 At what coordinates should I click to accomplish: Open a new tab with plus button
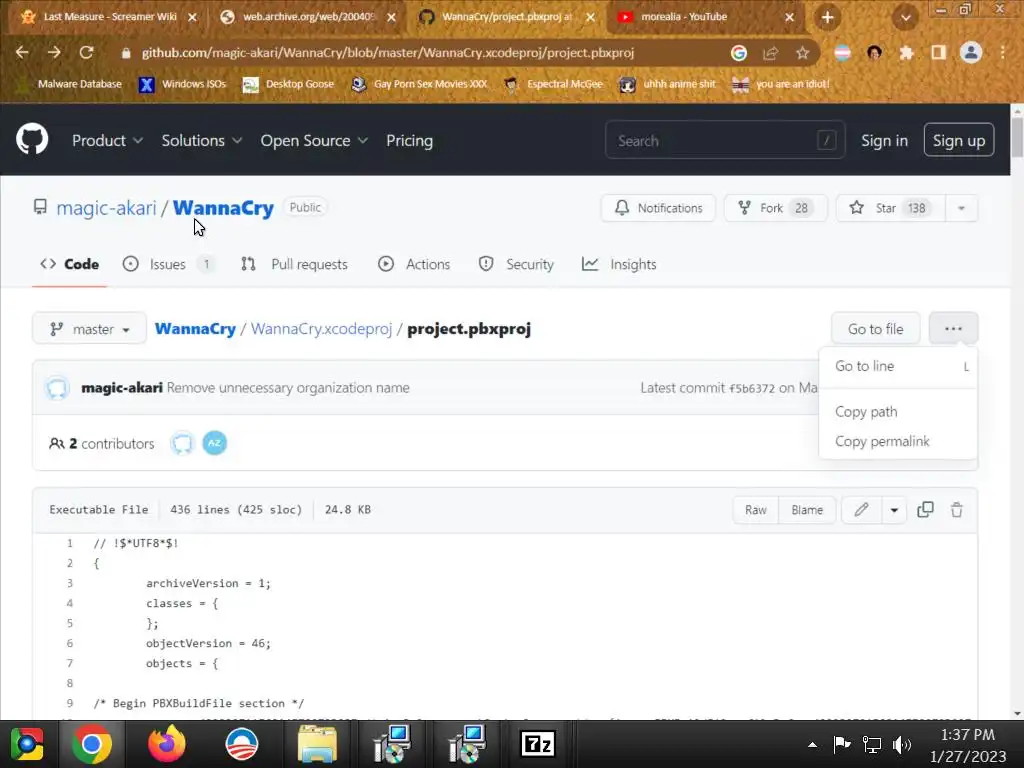tap(827, 18)
